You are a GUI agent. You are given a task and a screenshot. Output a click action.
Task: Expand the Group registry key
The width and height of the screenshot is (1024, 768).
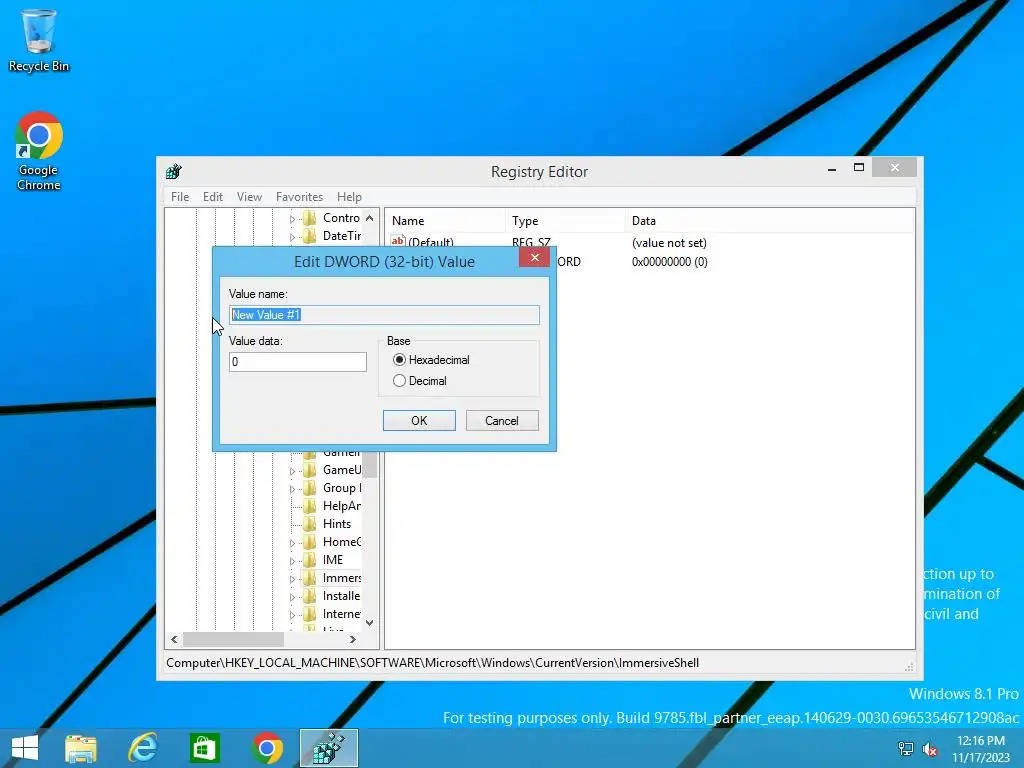point(292,489)
